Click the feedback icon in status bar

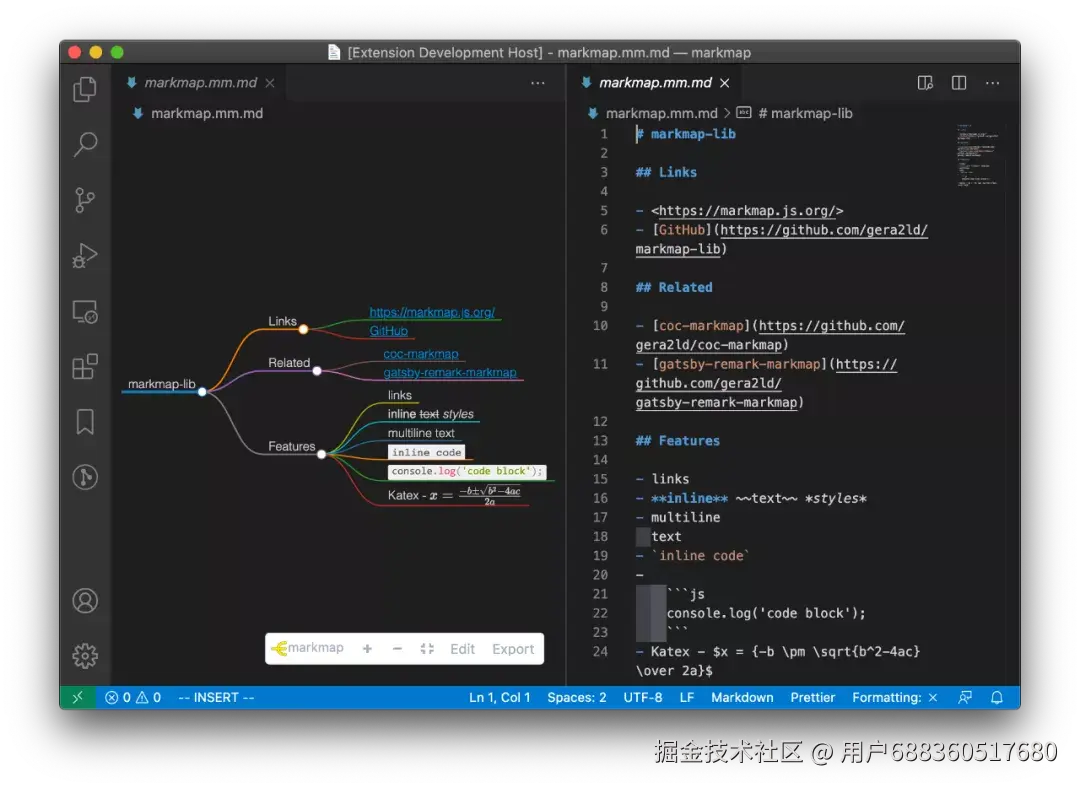point(965,697)
